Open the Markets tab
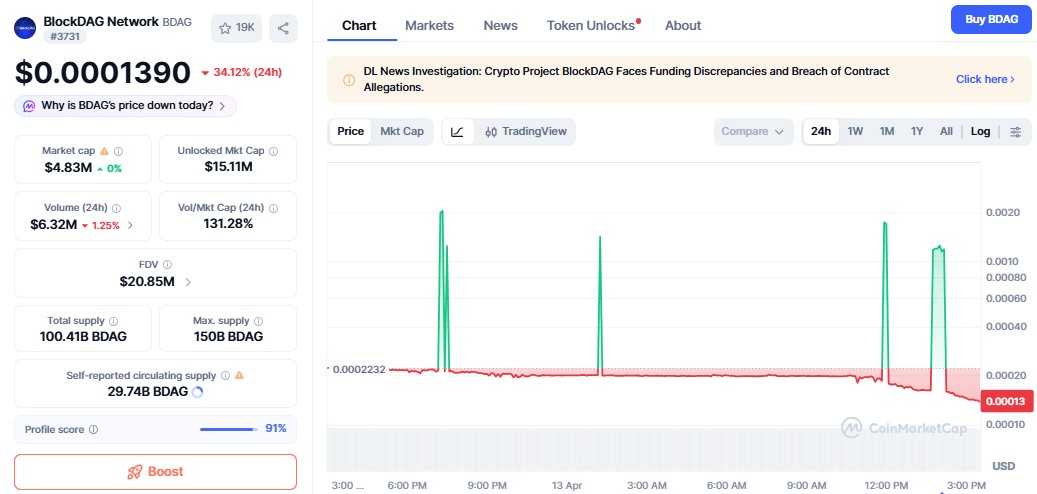 [429, 26]
